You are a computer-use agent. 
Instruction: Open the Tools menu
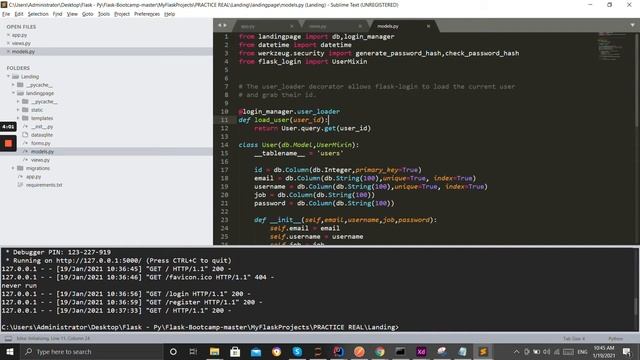[104, 14]
